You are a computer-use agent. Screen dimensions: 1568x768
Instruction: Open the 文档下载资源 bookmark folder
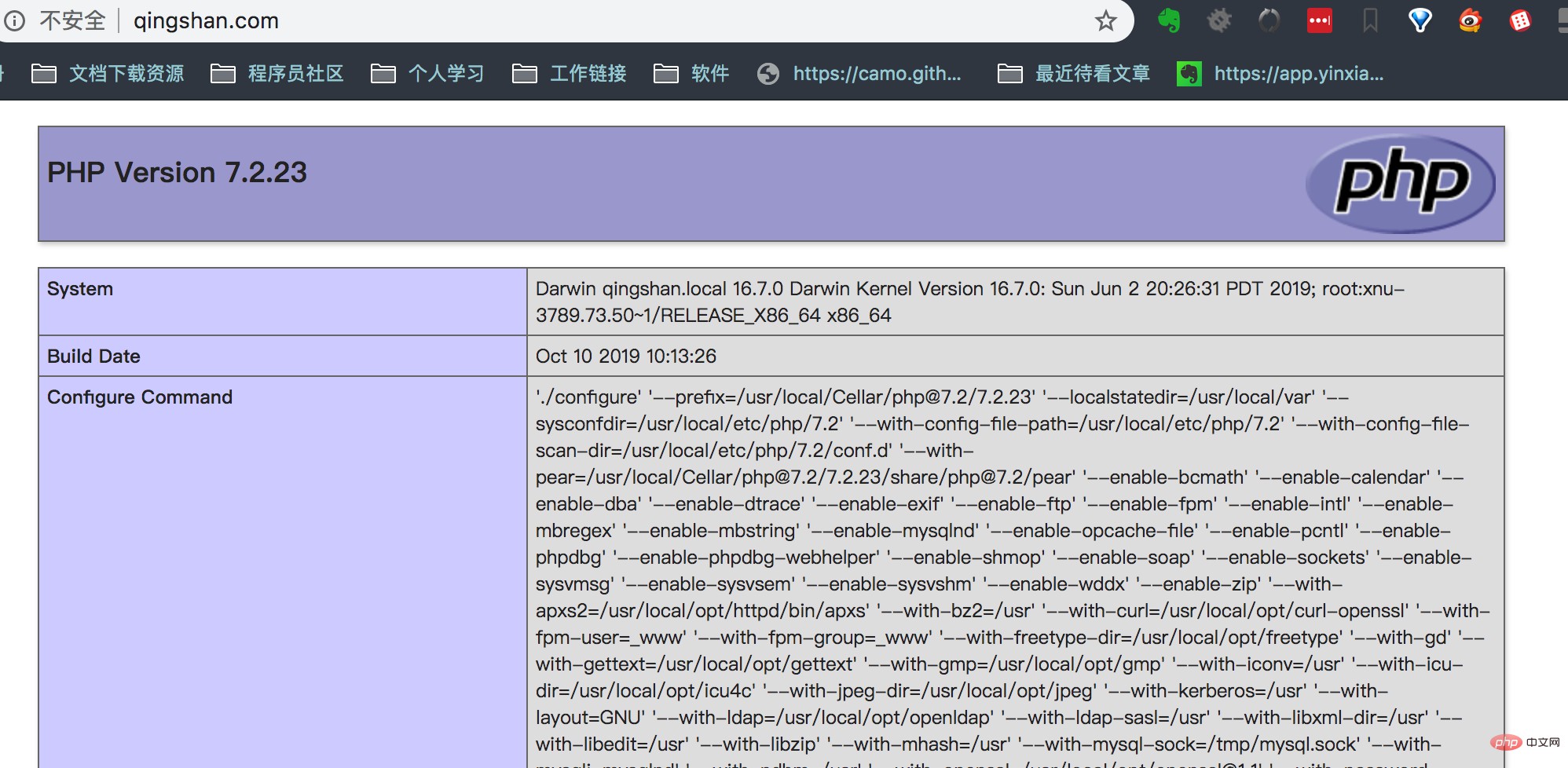click(108, 74)
